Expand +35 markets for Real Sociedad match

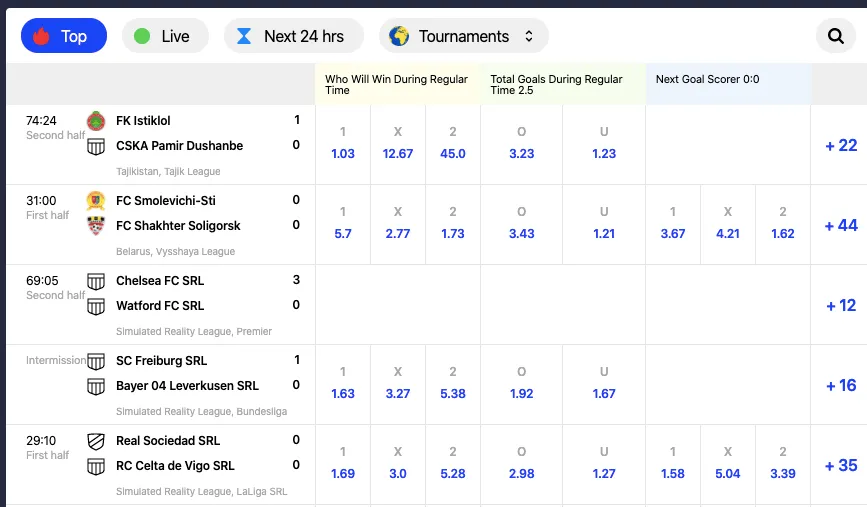coord(841,466)
